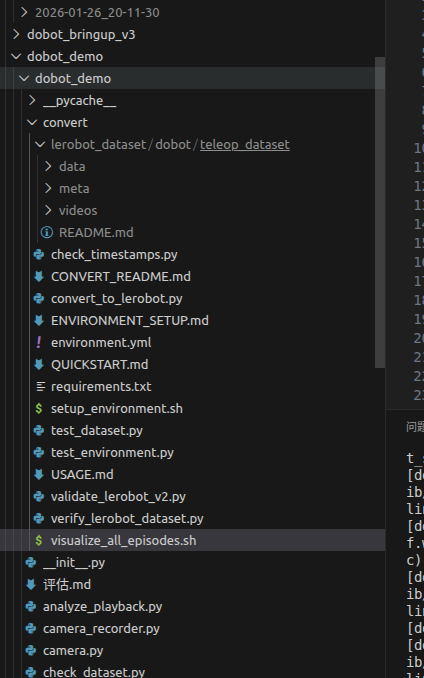Click the dollar icon beside visualize_all_episodes.sh
Image resolution: width=424 pixels, height=678 pixels.
(x=39, y=540)
